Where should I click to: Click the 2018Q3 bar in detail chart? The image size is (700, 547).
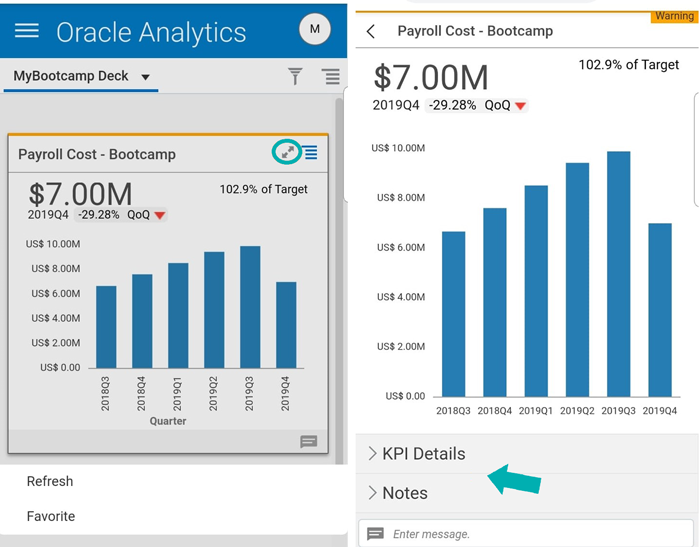tap(454, 314)
